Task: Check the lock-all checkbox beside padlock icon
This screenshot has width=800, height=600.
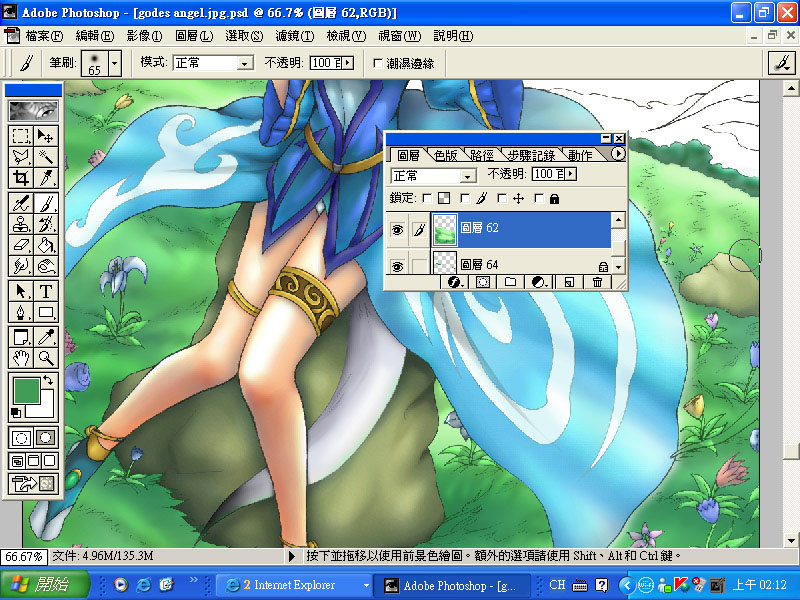Action: 540,199
